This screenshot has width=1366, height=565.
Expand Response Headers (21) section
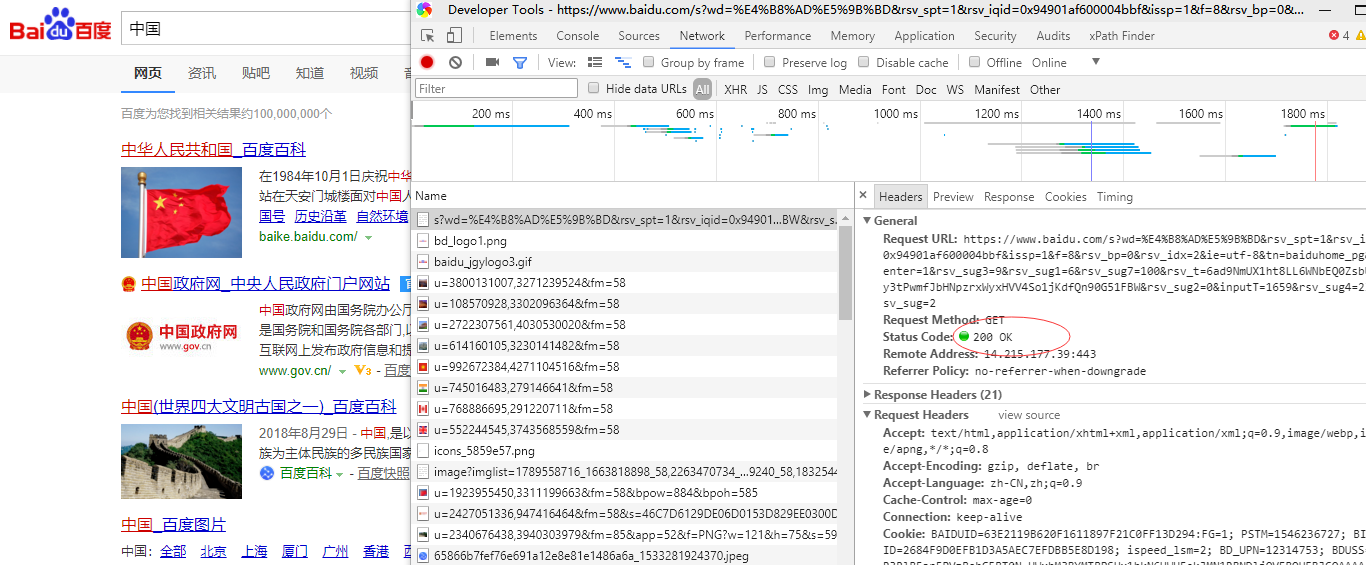(867, 395)
